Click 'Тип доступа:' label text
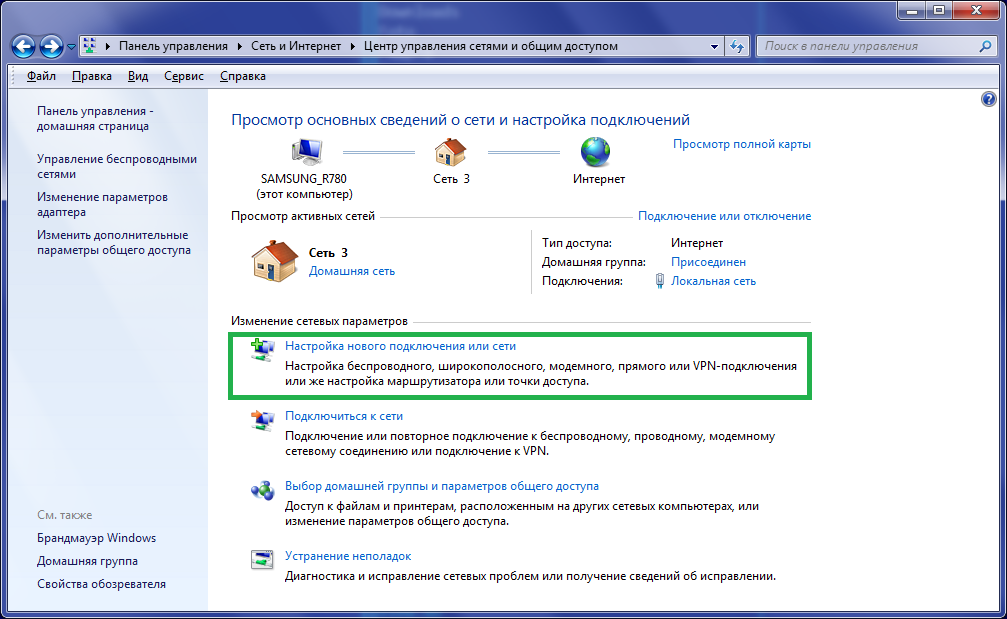1007x619 pixels. 577,243
